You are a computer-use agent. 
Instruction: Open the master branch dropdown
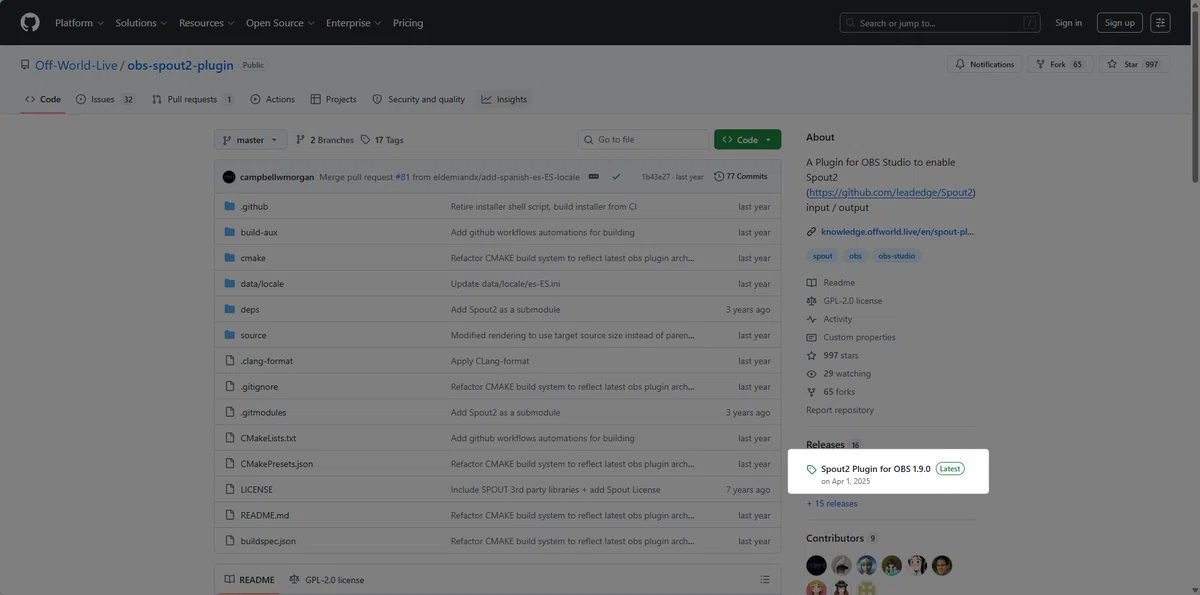(250, 140)
